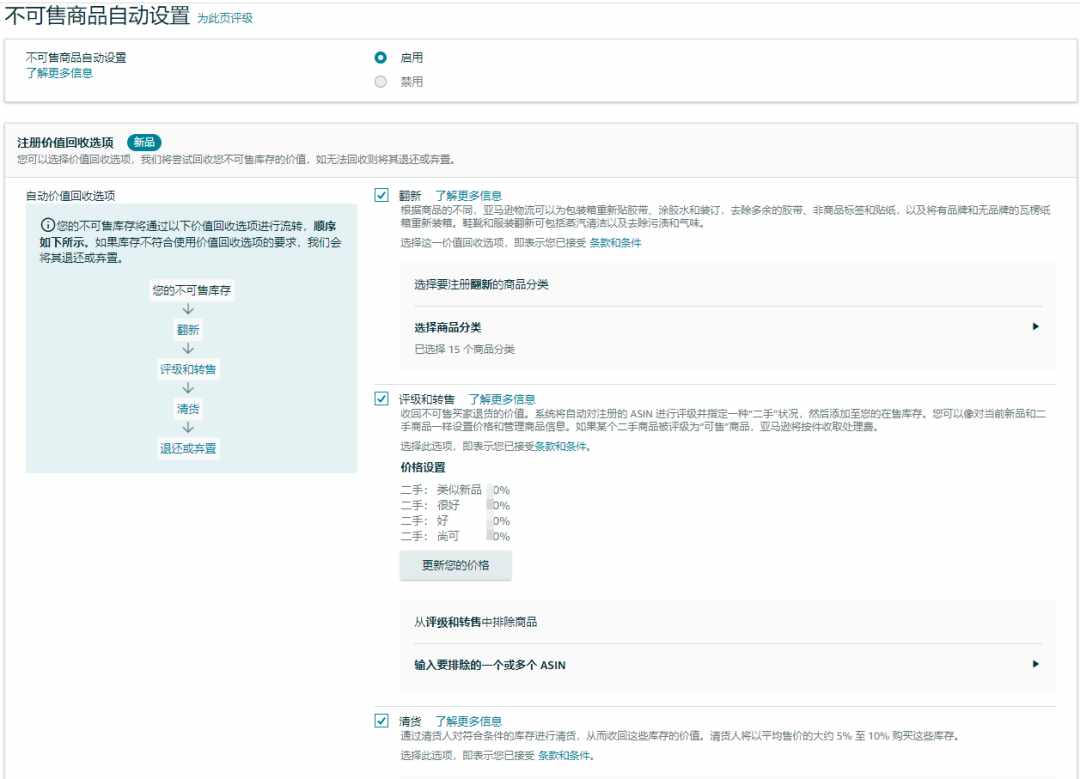This screenshot has width=1080, height=779.
Task: Uncheck the 翻新 checkbox
Action: click(382, 196)
